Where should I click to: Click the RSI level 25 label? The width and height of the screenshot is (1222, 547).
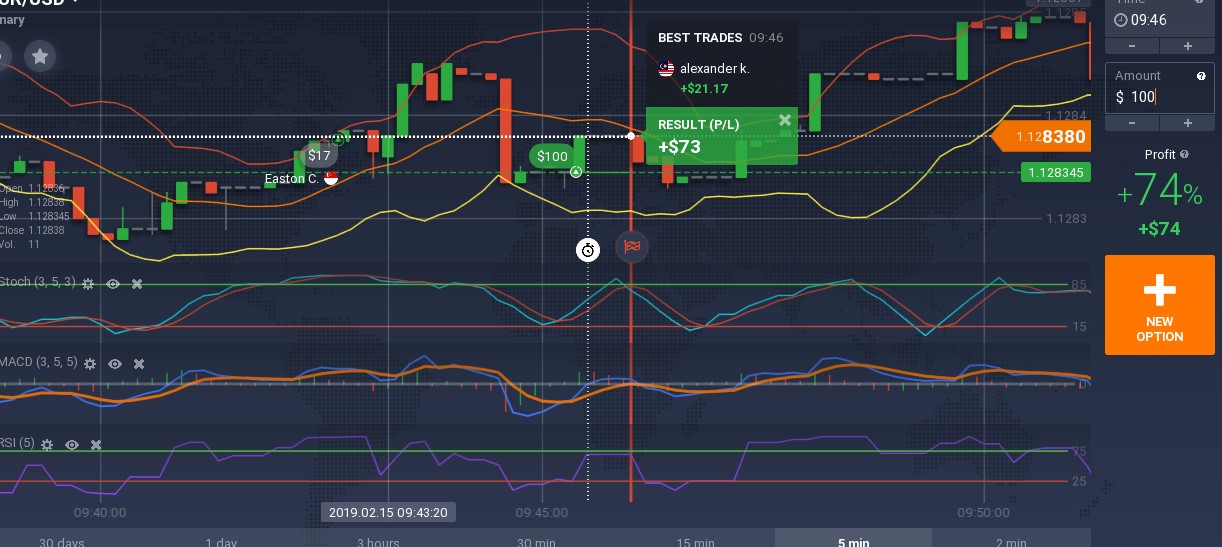click(x=1079, y=482)
